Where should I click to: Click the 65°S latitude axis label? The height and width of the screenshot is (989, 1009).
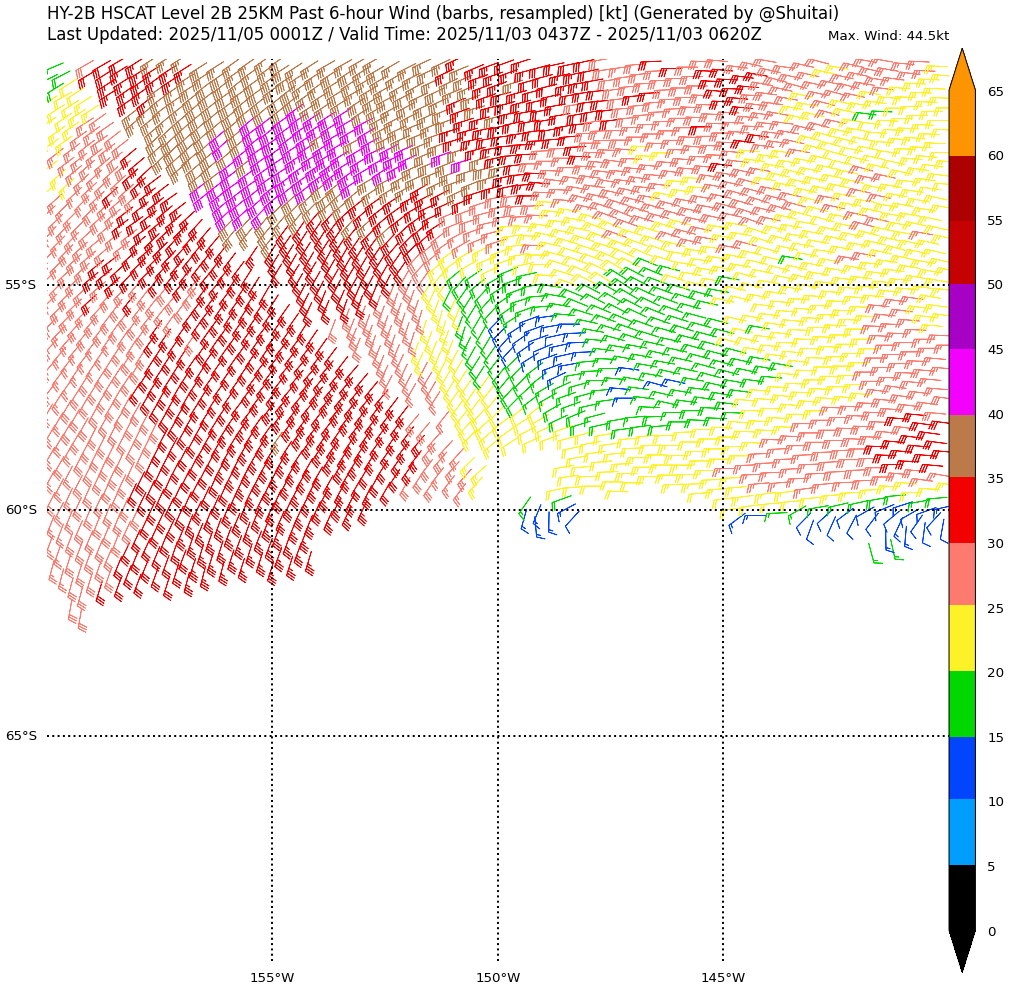pos(21,736)
